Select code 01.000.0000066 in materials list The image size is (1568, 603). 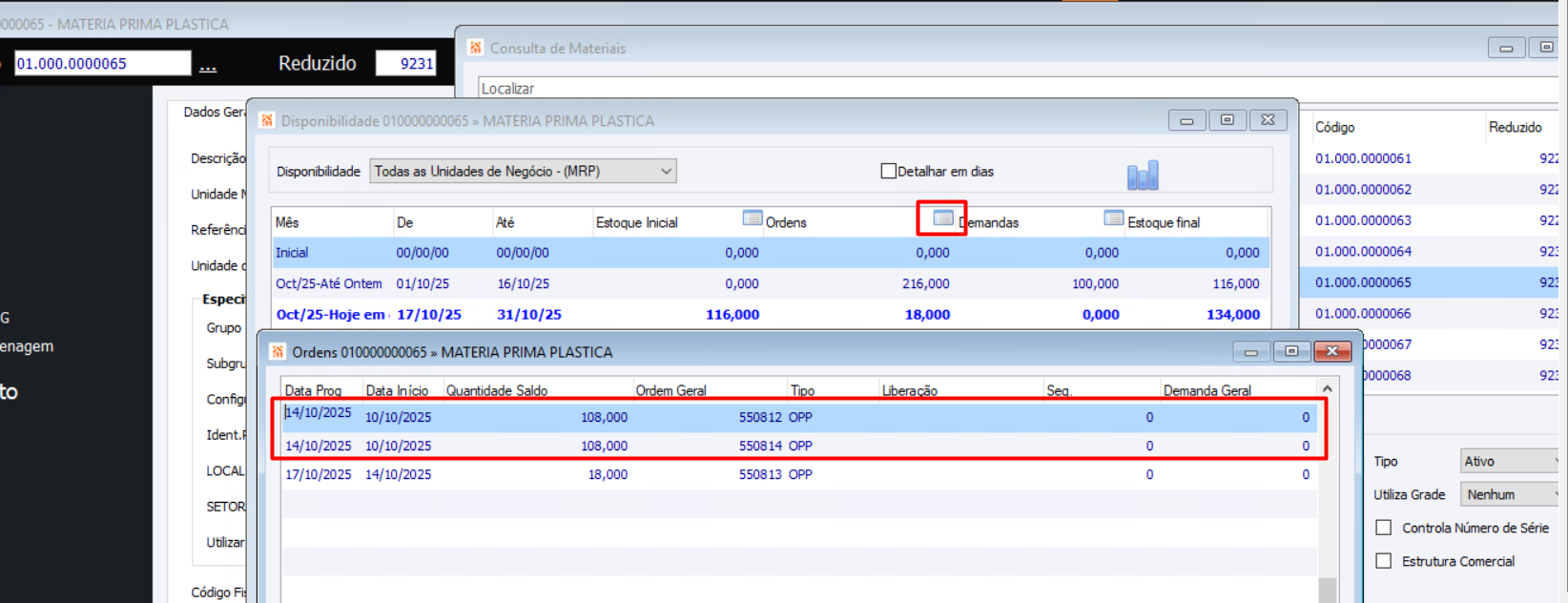(x=1364, y=313)
